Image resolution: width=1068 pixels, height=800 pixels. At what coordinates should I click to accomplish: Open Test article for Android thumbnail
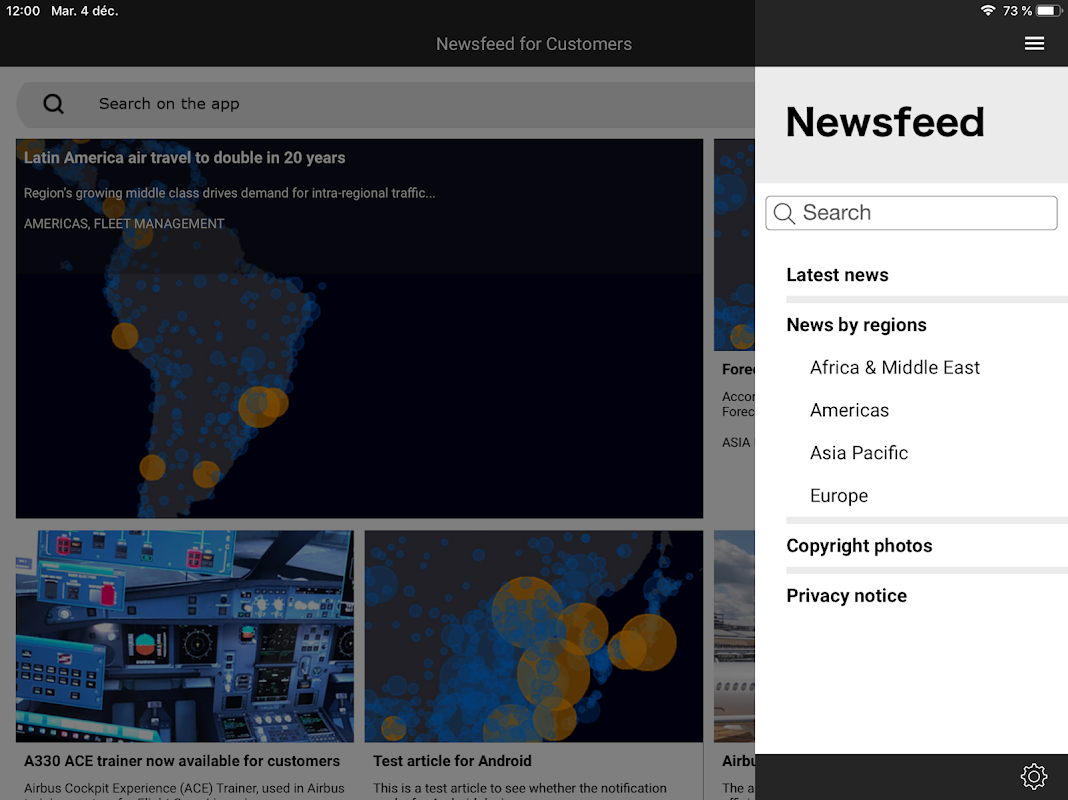533,636
